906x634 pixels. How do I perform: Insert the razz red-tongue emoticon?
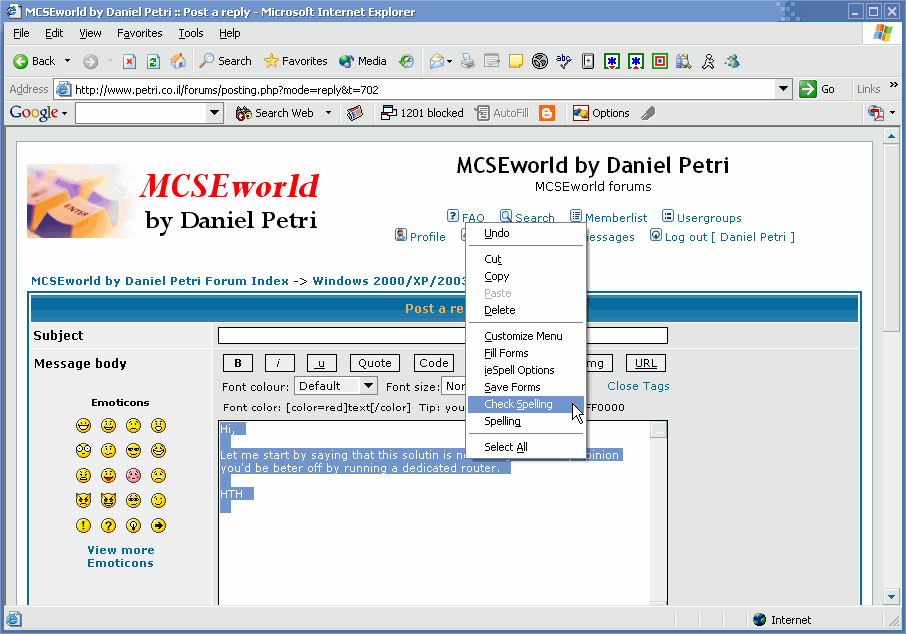point(109,476)
